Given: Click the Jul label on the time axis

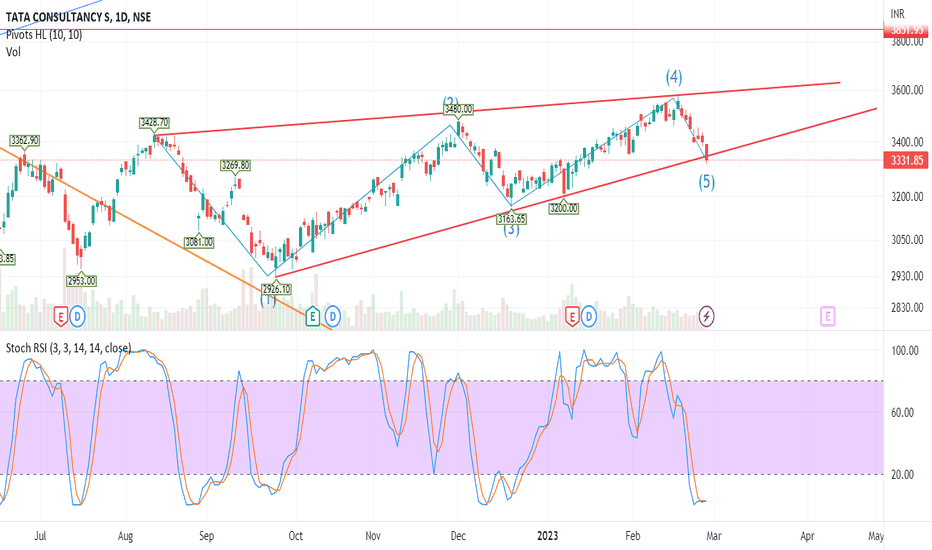Looking at the screenshot, I should tap(40, 536).
